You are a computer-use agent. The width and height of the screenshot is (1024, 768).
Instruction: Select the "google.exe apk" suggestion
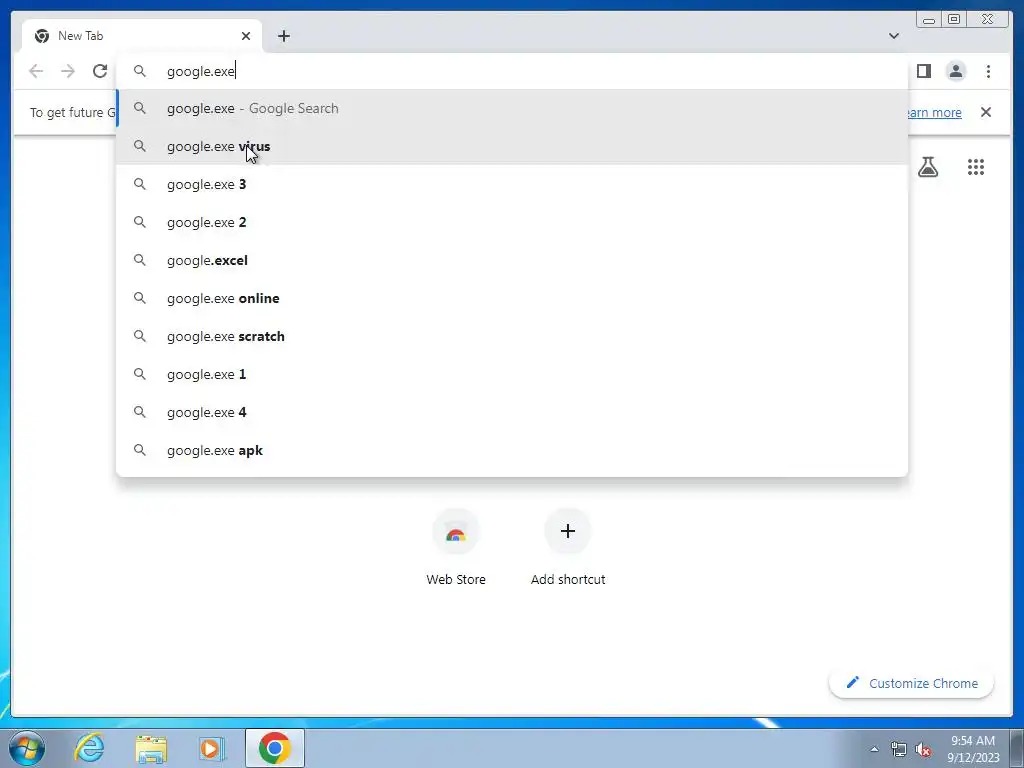[x=512, y=450]
